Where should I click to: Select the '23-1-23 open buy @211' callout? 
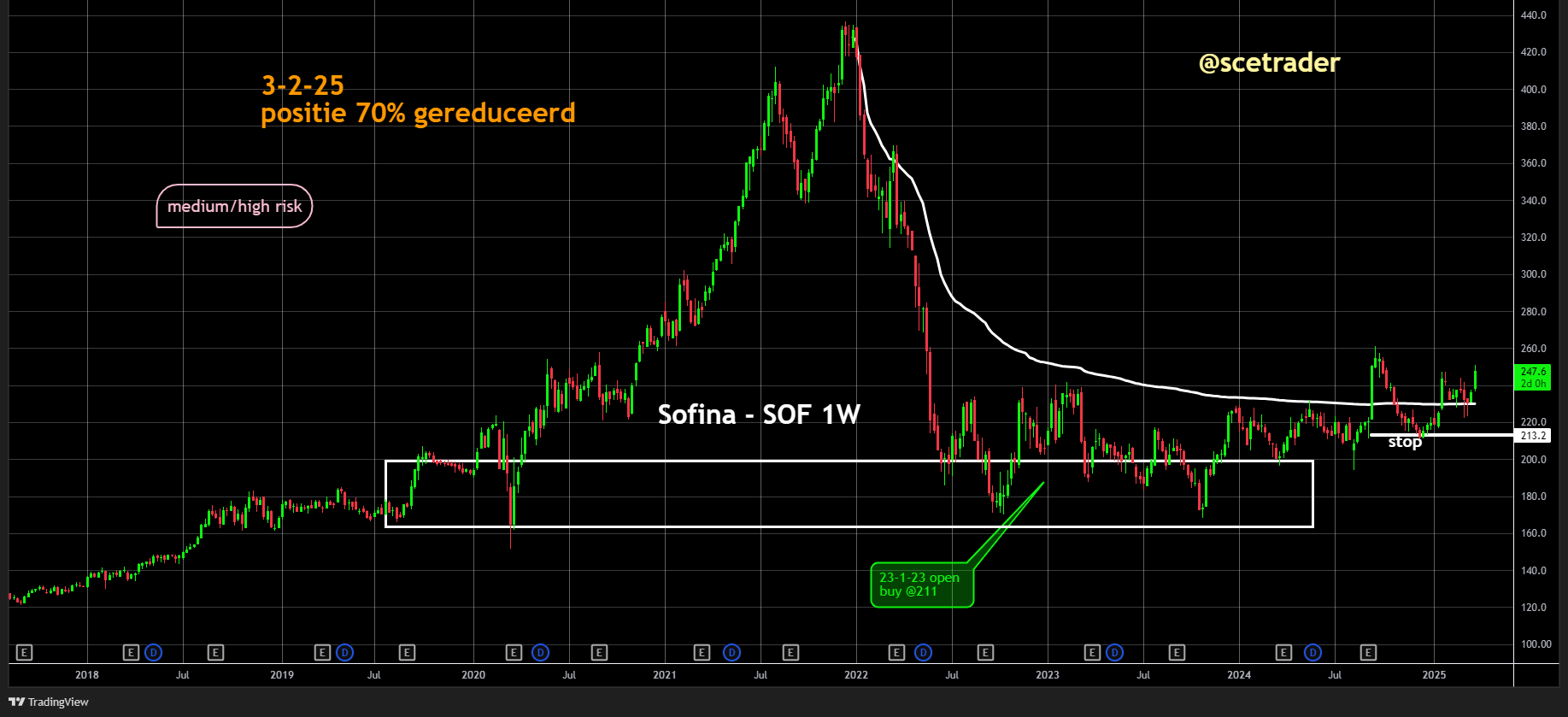tap(921, 585)
